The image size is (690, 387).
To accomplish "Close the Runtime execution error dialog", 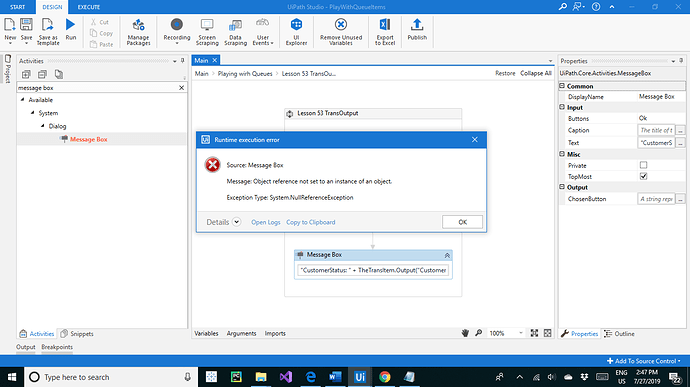I will pos(474,140).
